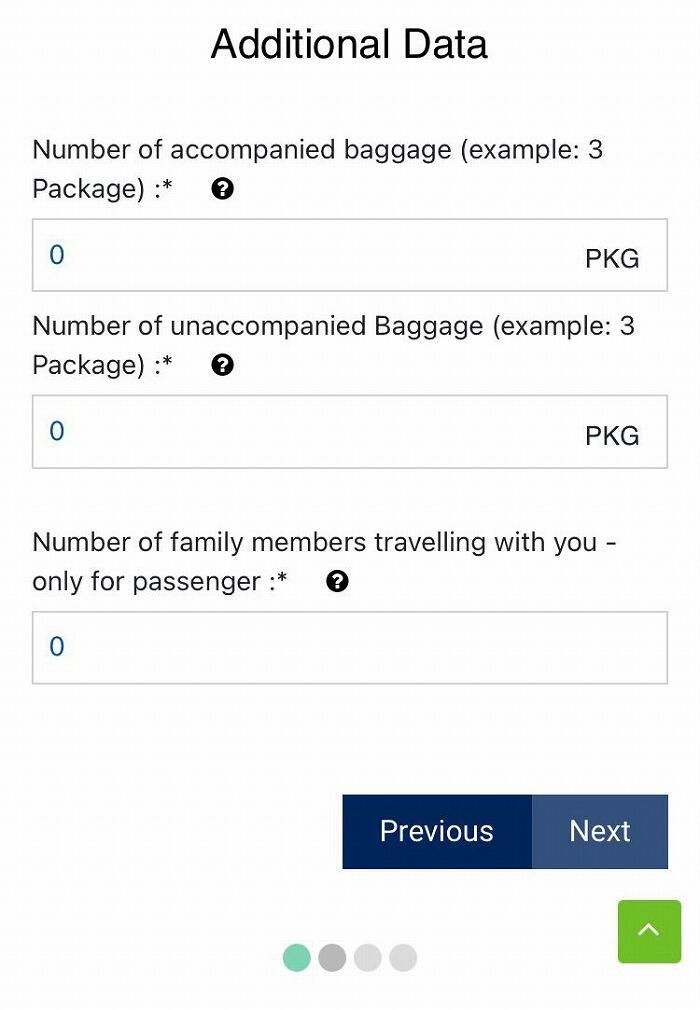Image resolution: width=700 pixels, height=1010 pixels.
Task: Click PKG unit in accompanied baggage field
Action: pyautogui.click(x=612, y=259)
